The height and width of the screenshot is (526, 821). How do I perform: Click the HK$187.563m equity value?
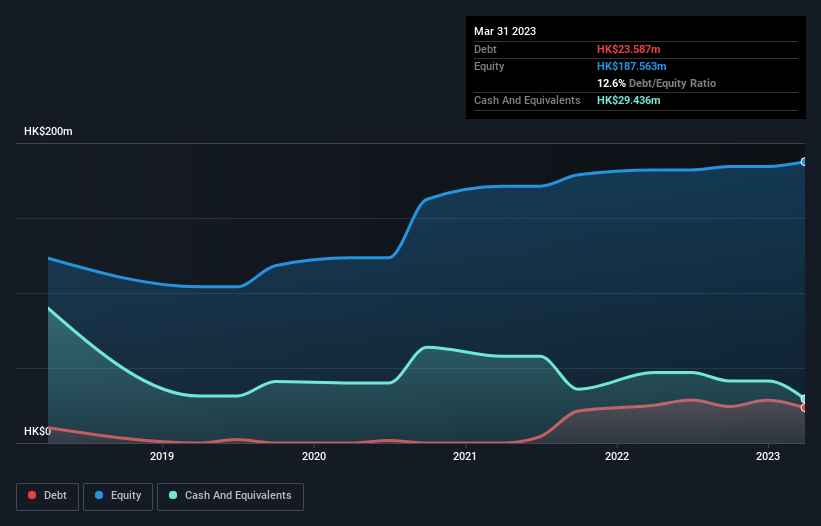coord(631,66)
